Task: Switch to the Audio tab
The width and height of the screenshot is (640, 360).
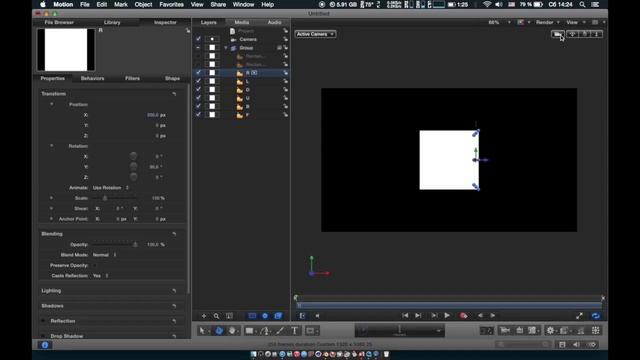Action: [x=274, y=22]
